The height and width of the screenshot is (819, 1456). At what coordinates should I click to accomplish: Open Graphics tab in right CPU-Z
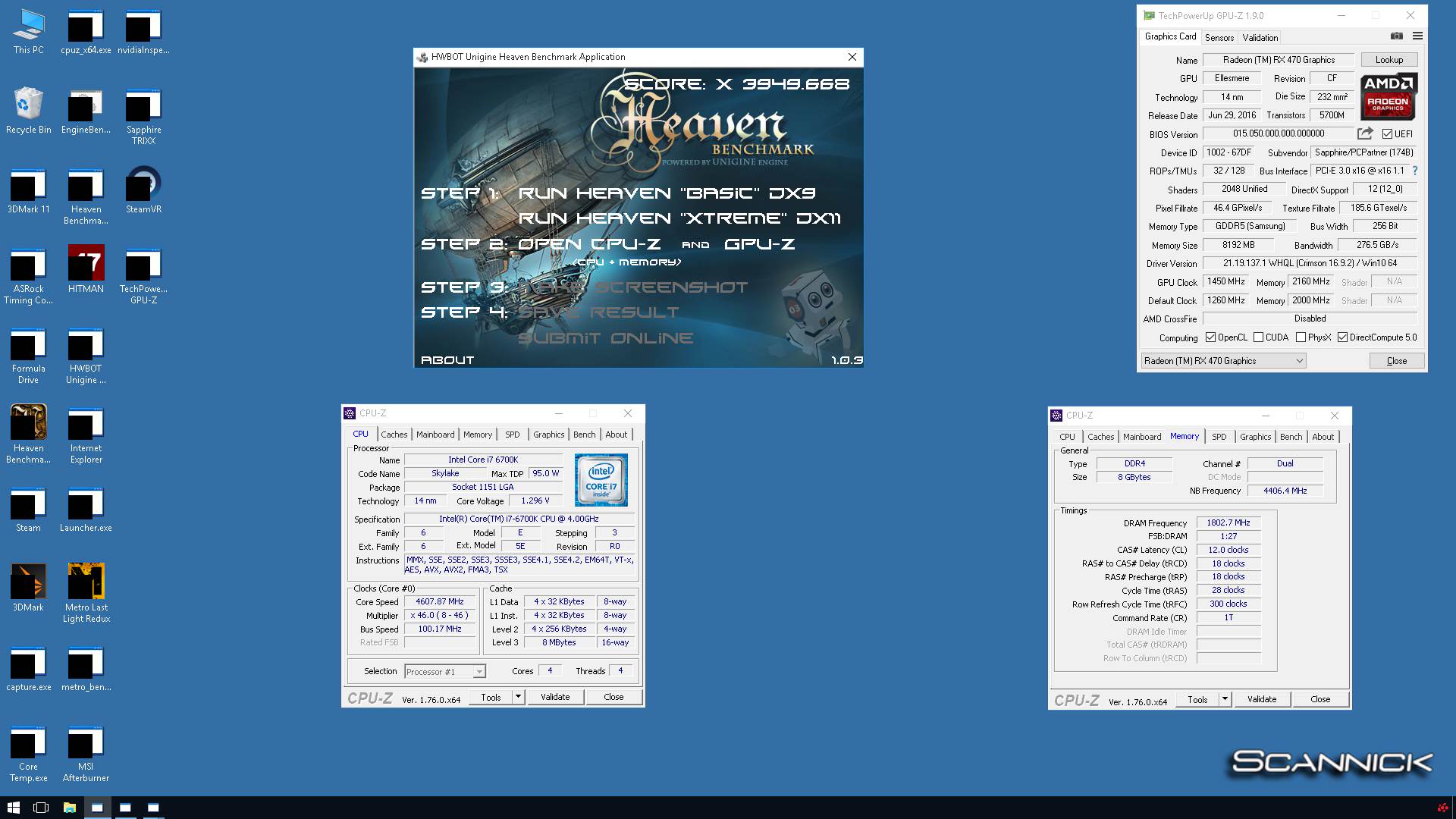click(x=1255, y=437)
